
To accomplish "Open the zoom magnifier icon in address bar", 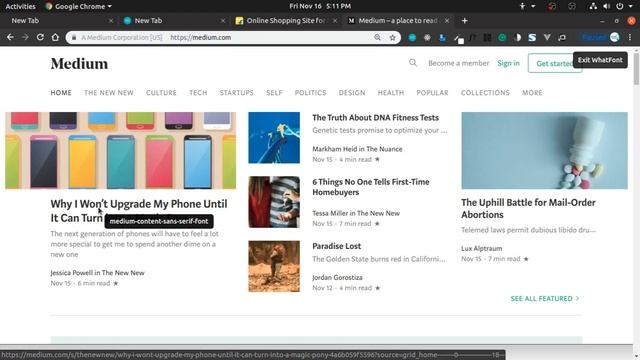I will 378,38.
